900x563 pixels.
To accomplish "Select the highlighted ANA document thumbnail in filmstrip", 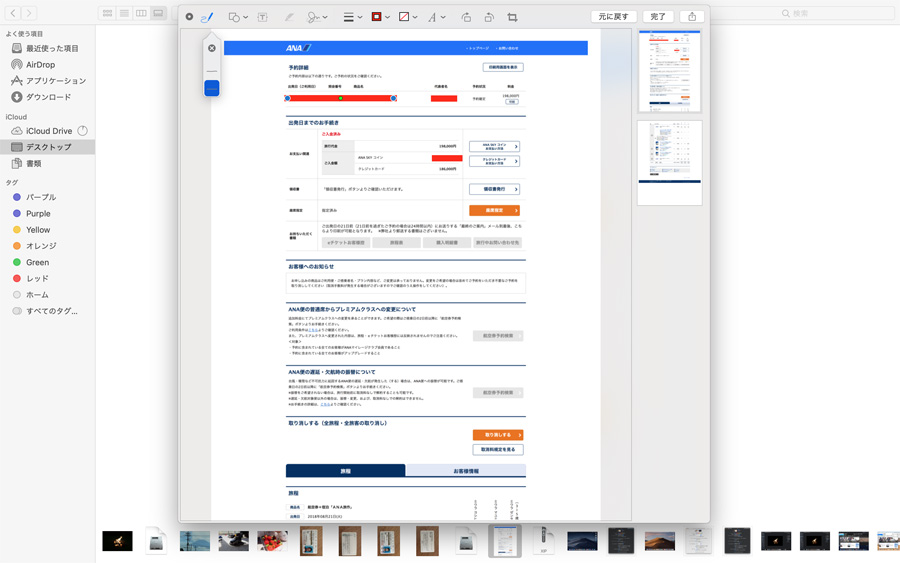I will pyautogui.click(x=505, y=541).
